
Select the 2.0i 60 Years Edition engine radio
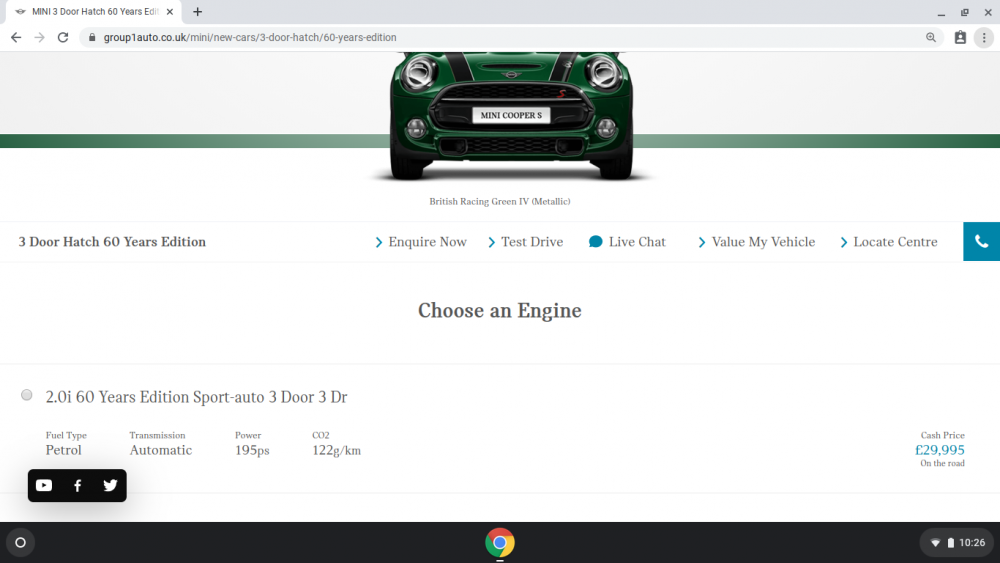point(27,395)
